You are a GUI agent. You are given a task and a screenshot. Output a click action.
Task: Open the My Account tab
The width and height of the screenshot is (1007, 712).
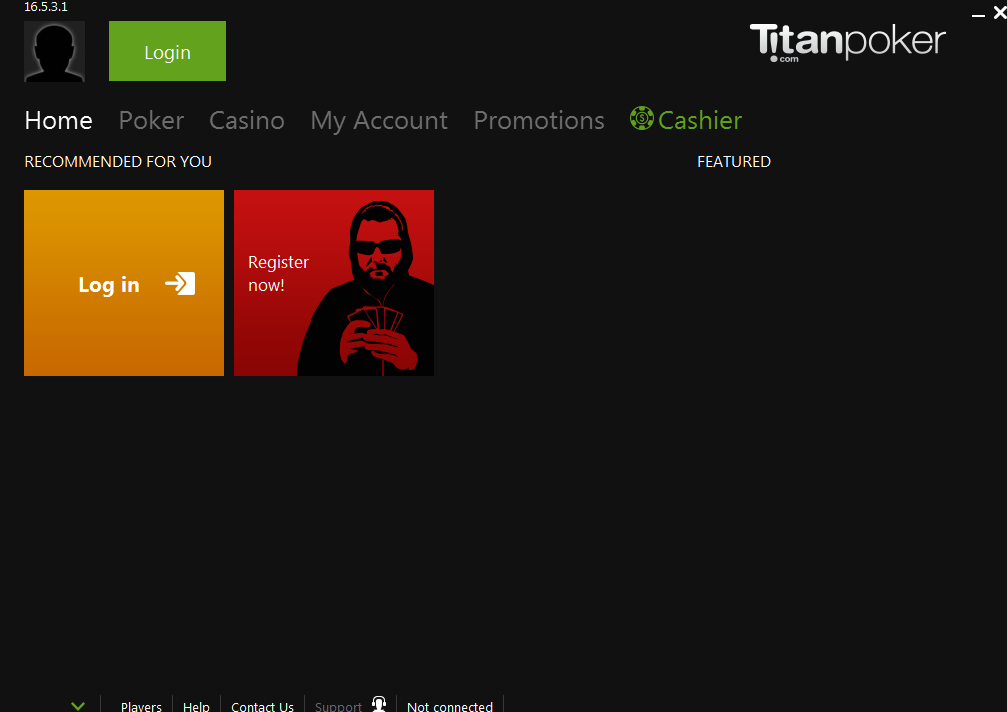pyautogui.click(x=379, y=121)
